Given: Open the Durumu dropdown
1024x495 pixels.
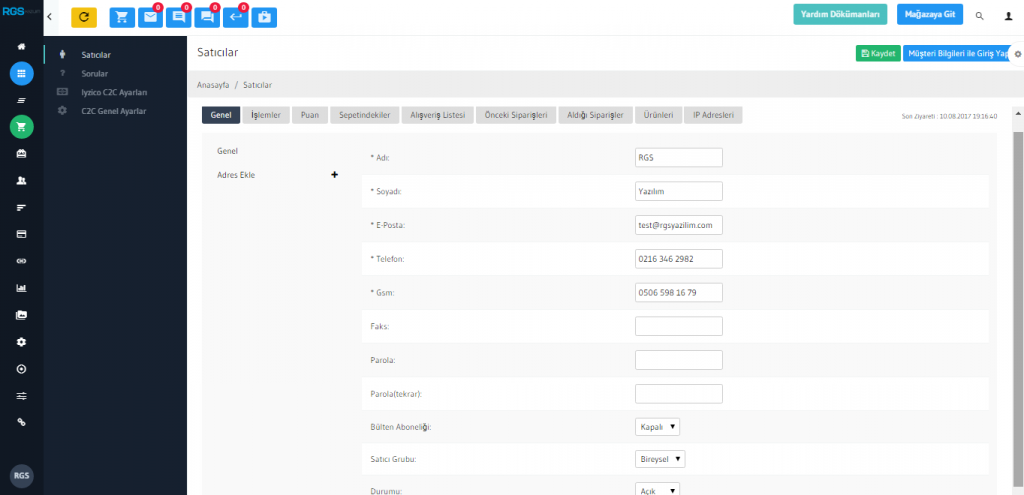Looking at the screenshot, I should [657, 490].
